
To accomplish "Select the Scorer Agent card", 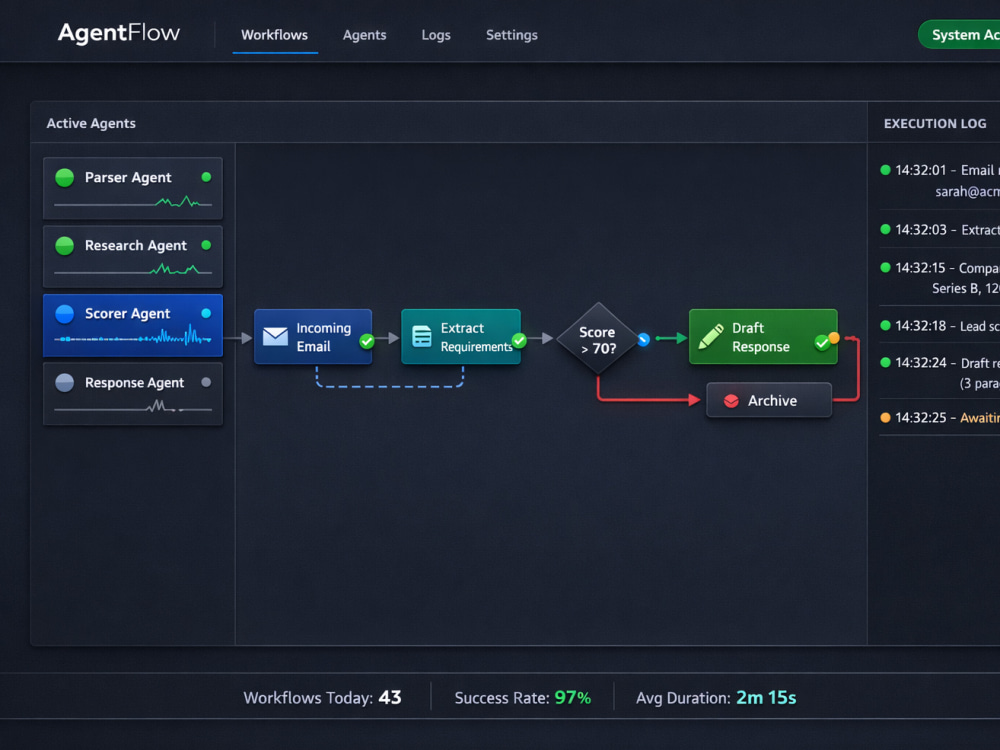I will pyautogui.click(x=133, y=325).
